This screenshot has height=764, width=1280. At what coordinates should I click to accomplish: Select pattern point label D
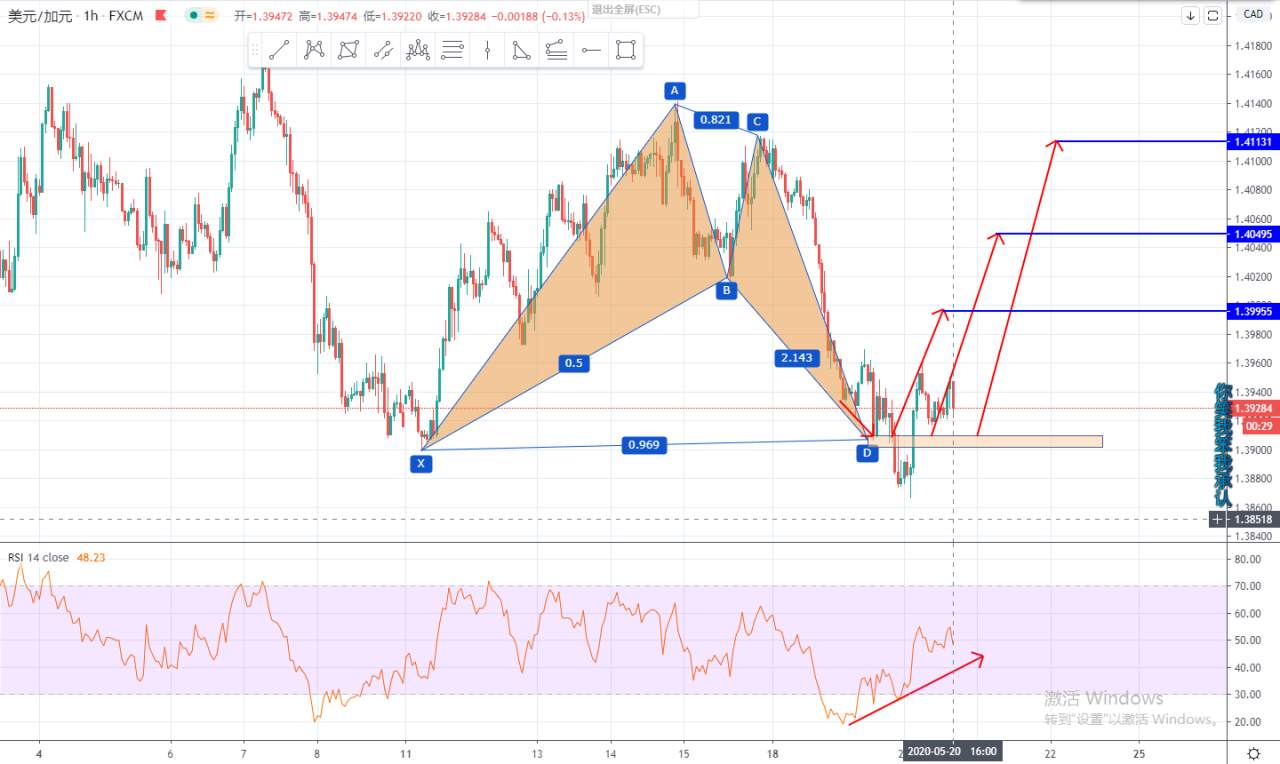pyautogui.click(x=867, y=453)
